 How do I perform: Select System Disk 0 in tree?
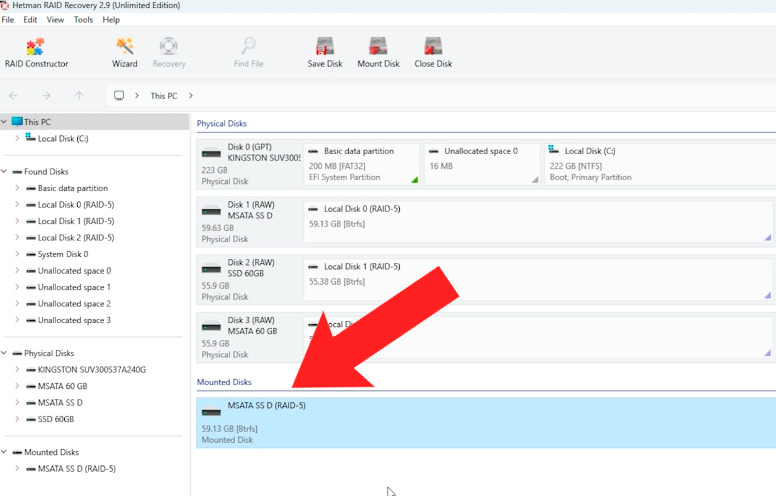click(63, 254)
